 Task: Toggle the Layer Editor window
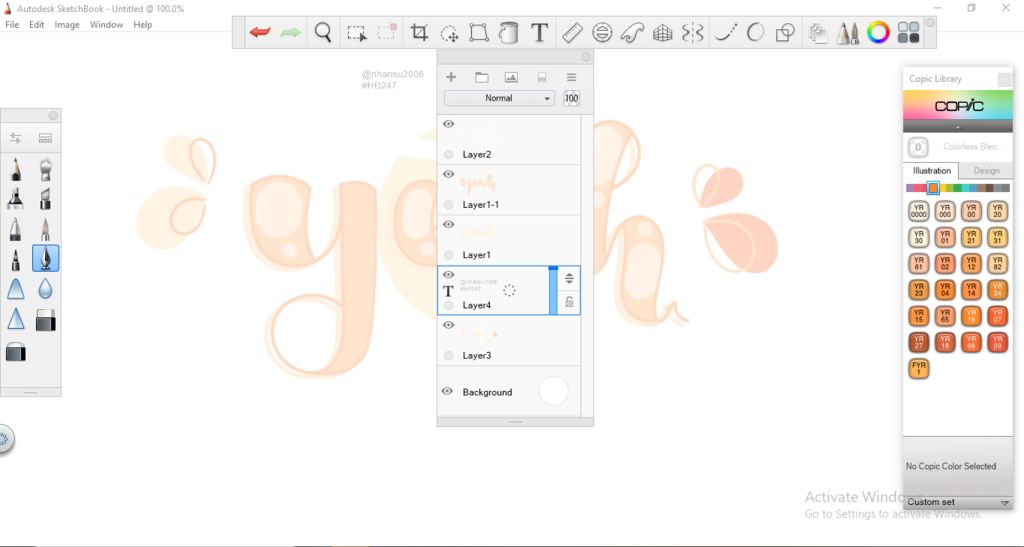pos(818,33)
